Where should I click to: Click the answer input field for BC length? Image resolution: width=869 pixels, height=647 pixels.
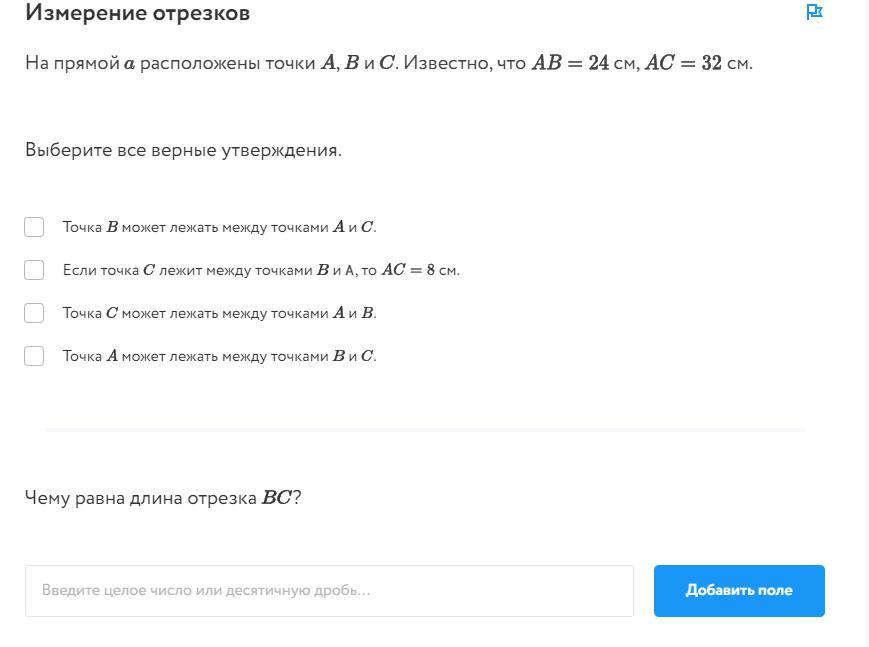coord(329,591)
